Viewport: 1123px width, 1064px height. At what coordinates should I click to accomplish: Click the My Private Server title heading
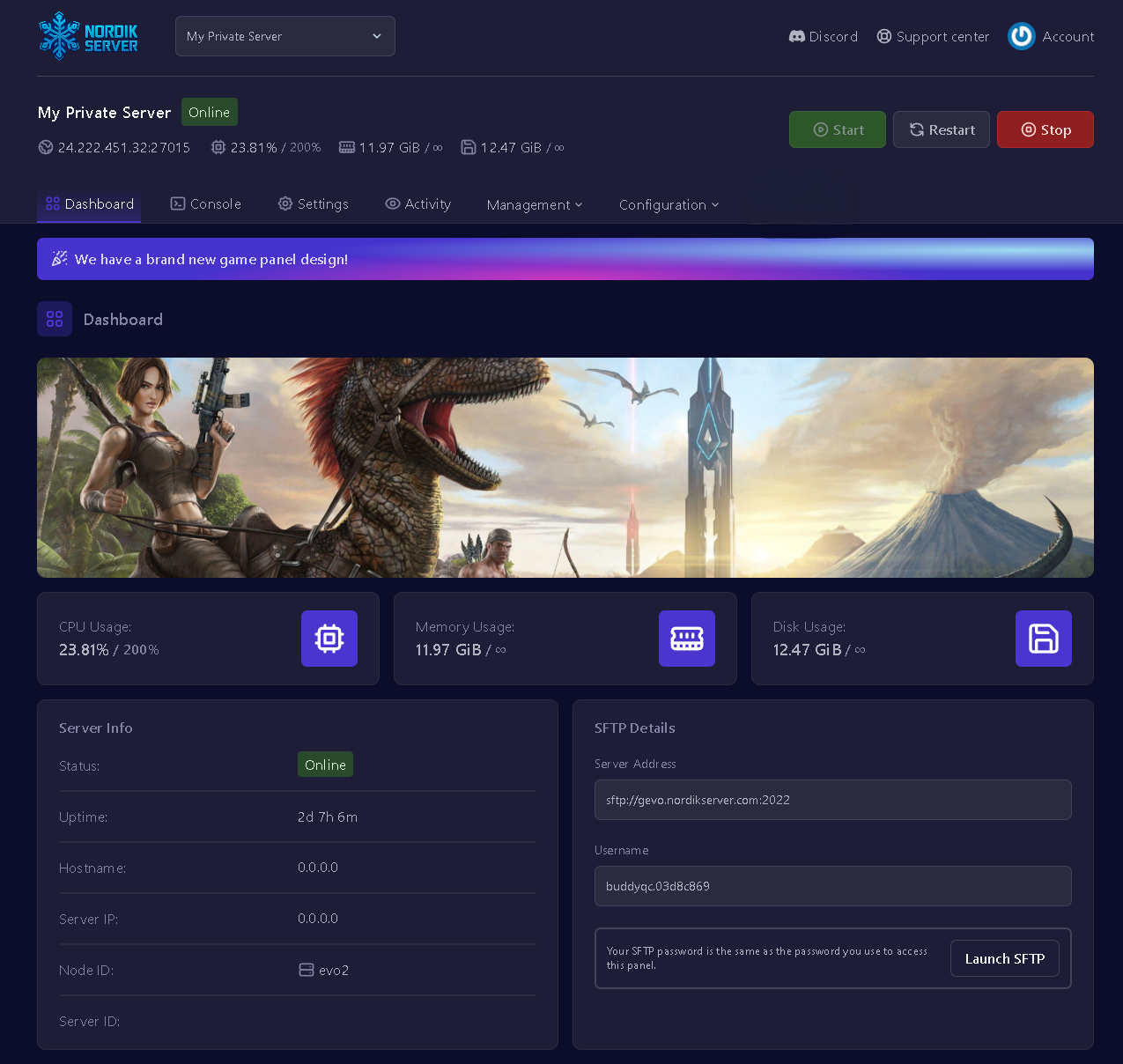point(104,113)
